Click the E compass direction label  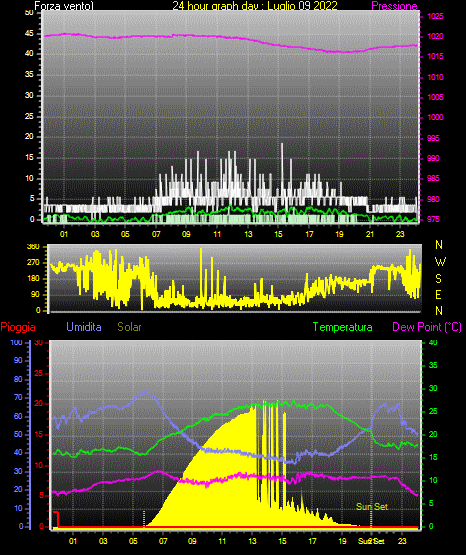438,294
